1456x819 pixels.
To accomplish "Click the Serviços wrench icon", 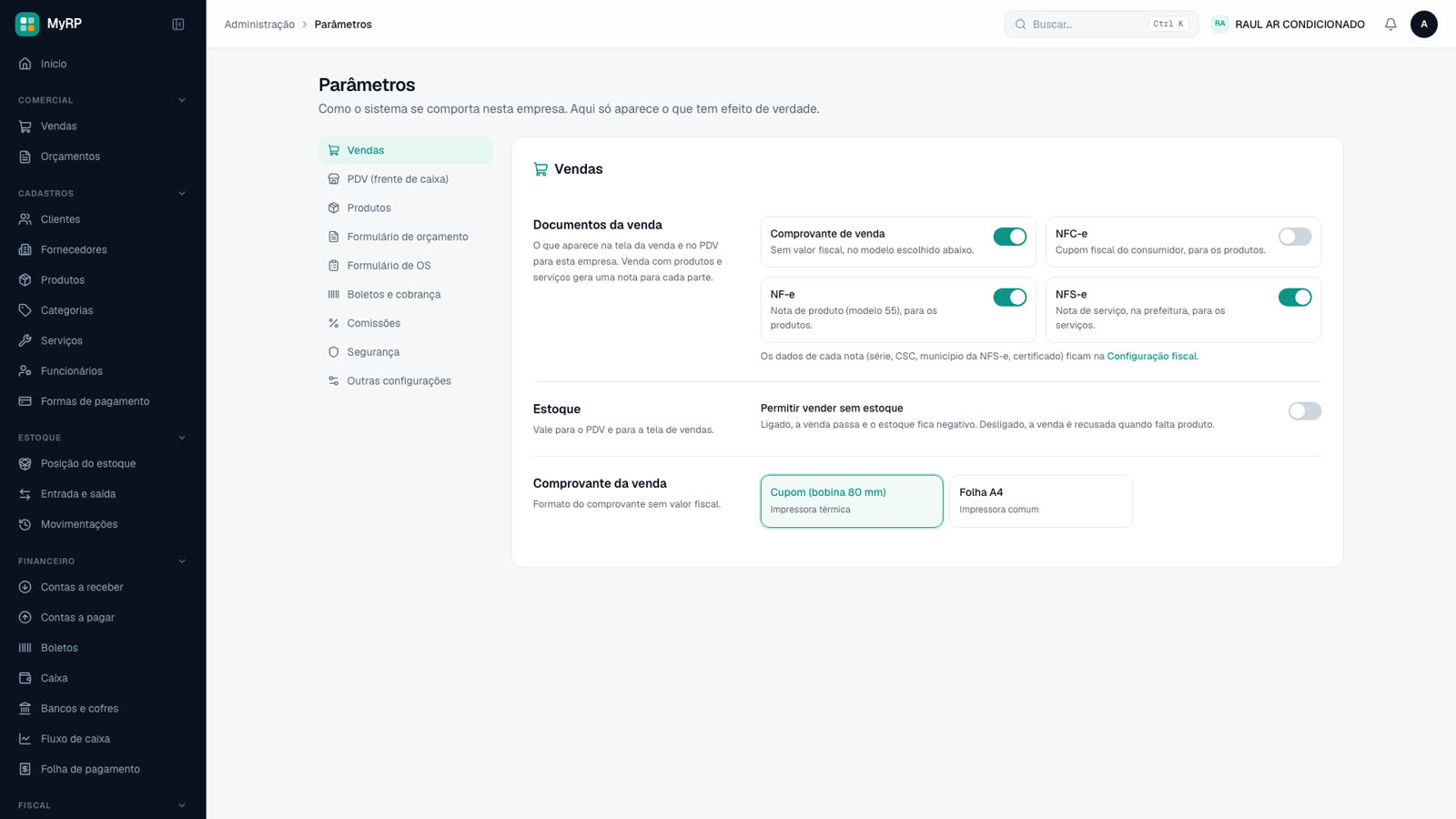I will tap(25, 340).
